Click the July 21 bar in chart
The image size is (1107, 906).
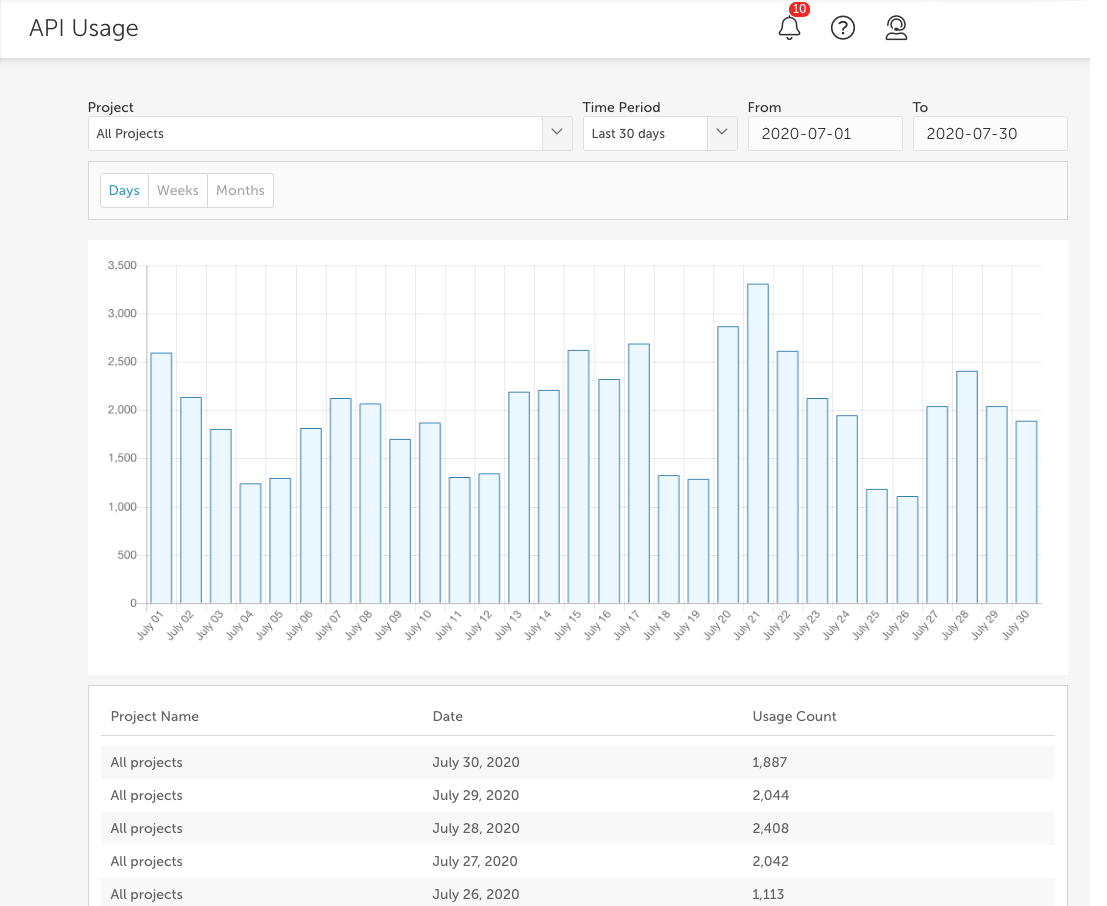758,443
